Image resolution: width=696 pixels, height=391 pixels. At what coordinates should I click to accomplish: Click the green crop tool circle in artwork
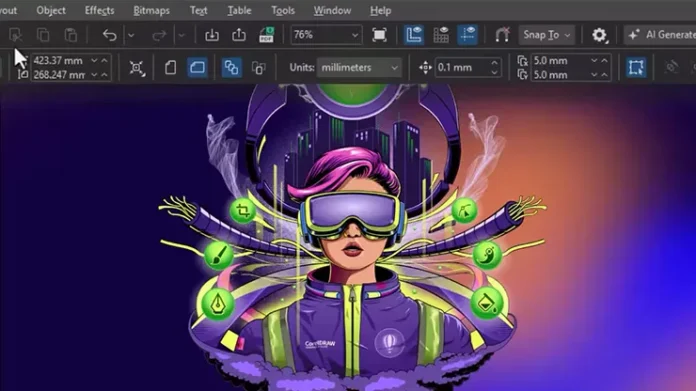point(243,210)
